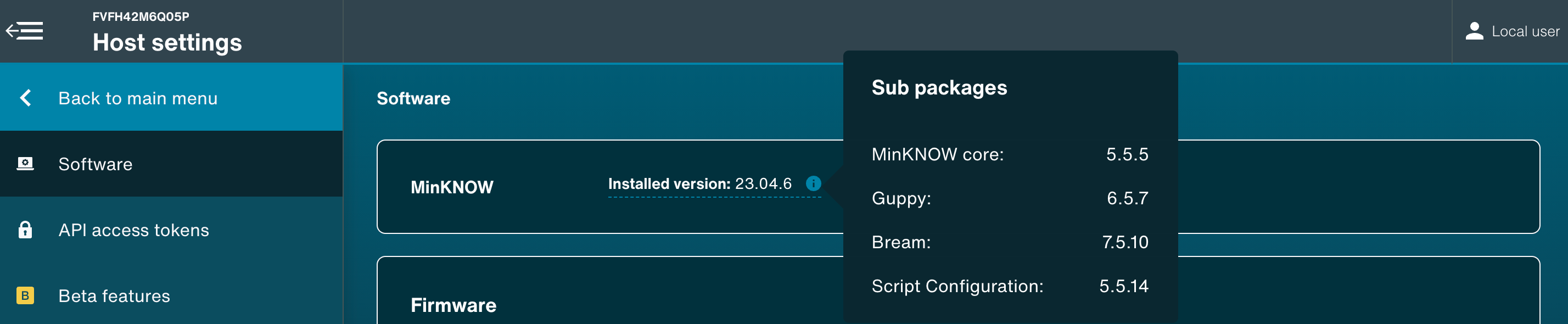Image resolution: width=1568 pixels, height=324 pixels.
Task: Go back to main menu
Action: [x=138, y=98]
